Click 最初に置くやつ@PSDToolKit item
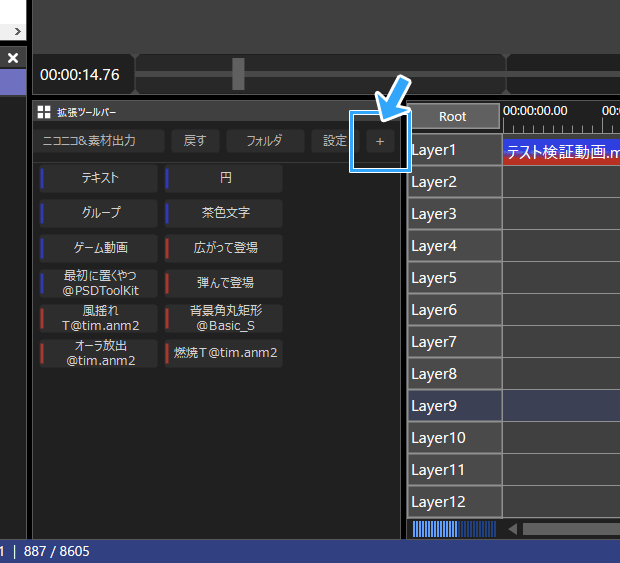 pyautogui.click(x=99, y=283)
